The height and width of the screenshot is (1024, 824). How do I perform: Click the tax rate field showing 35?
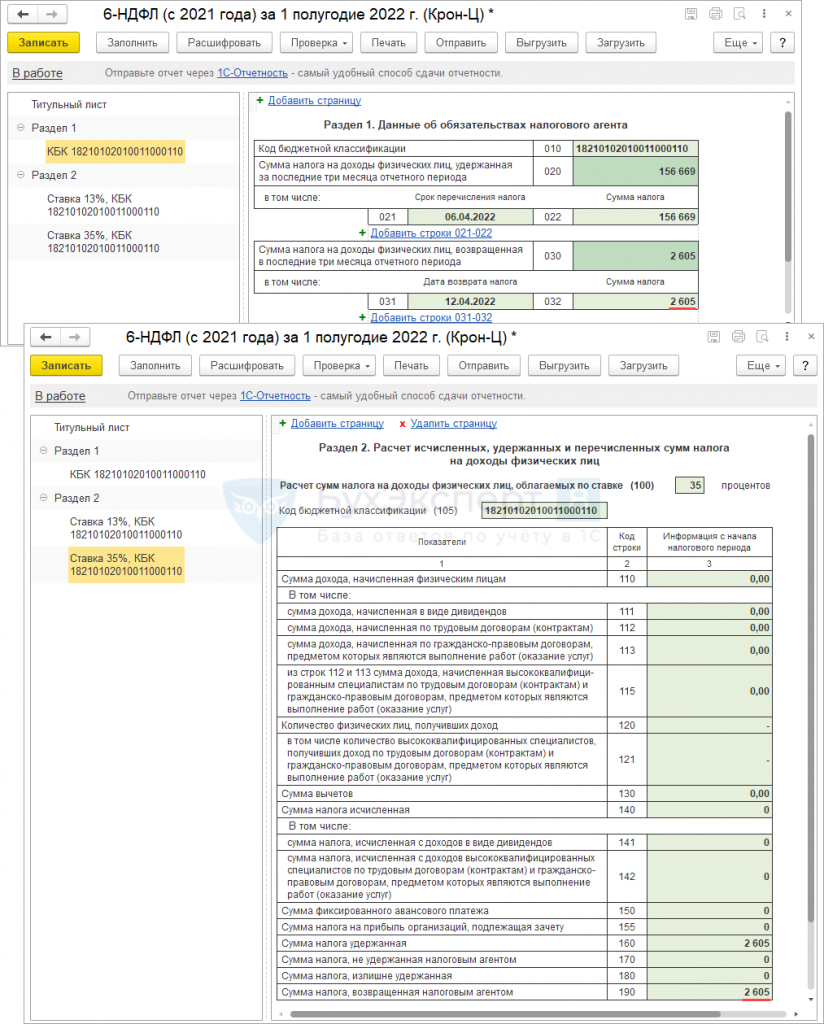pos(689,485)
